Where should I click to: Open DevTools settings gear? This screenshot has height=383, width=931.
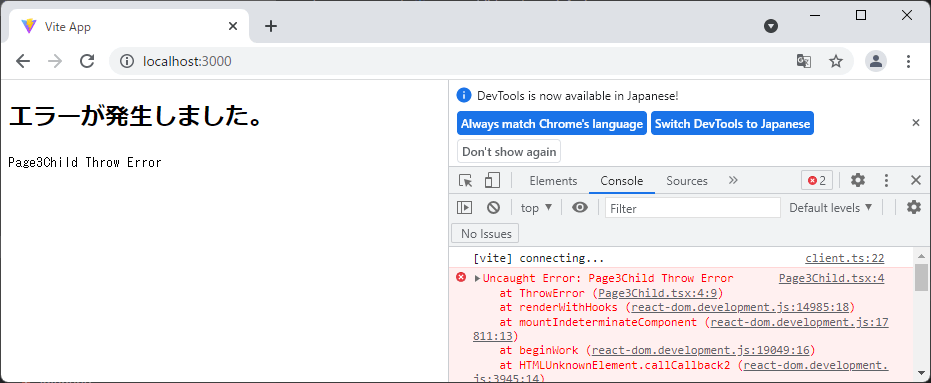[857, 181]
